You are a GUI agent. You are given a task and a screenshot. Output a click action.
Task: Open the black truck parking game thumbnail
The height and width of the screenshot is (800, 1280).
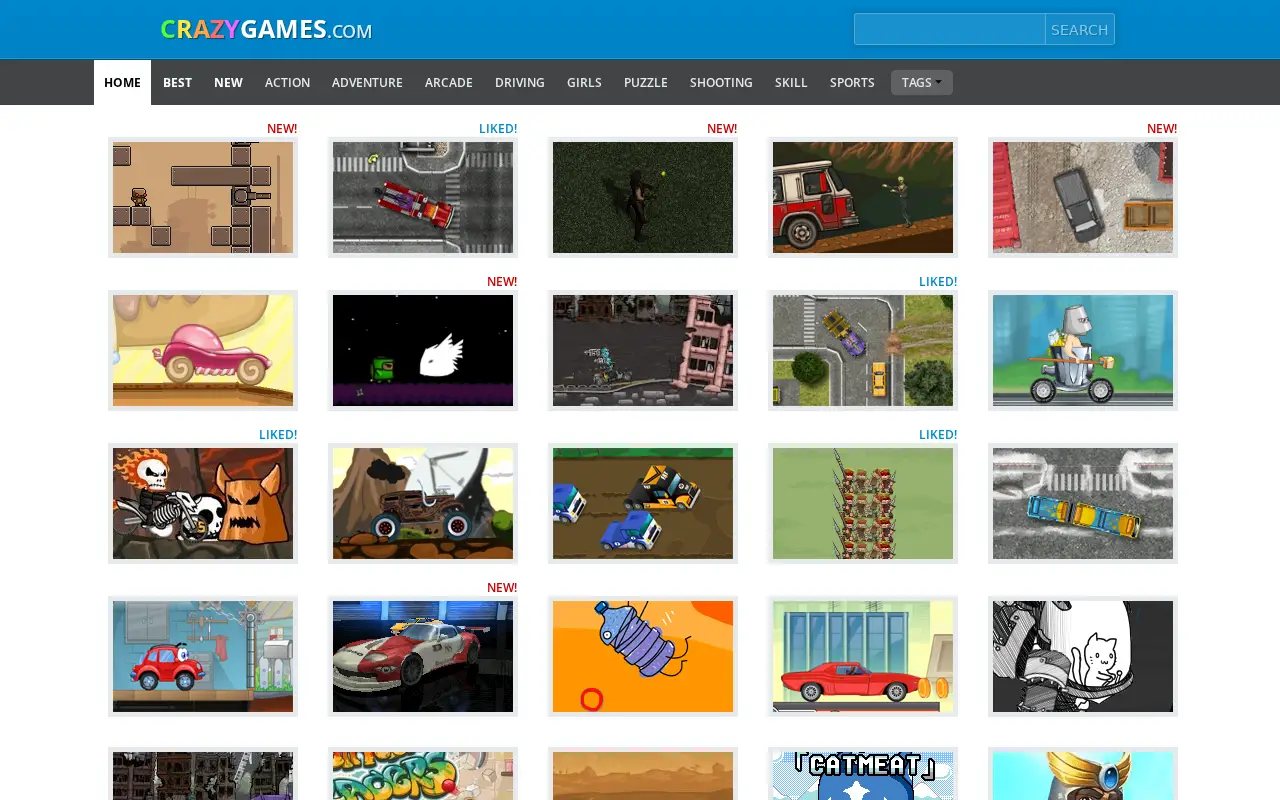pyautogui.click(x=1083, y=197)
